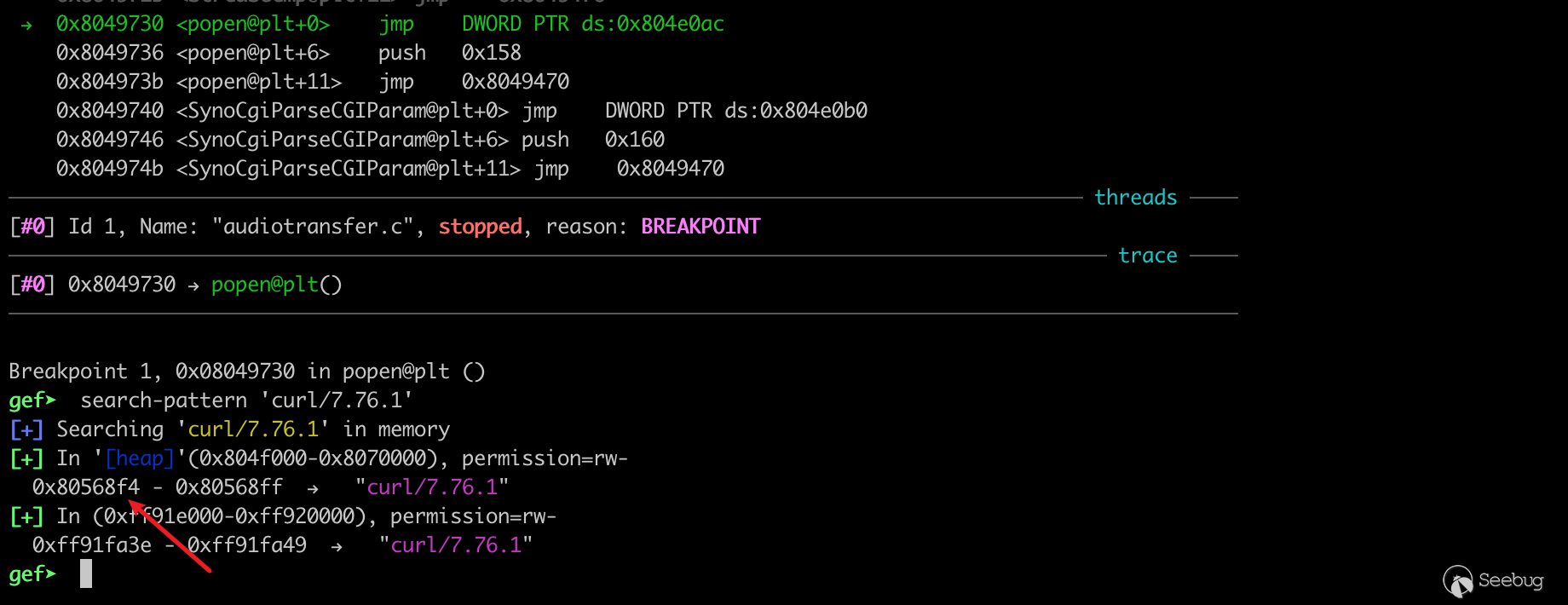Viewport: 1568px width, 605px height.
Task: Click the magenta BREAKPOINT reason text
Action: tap(700, 227)
